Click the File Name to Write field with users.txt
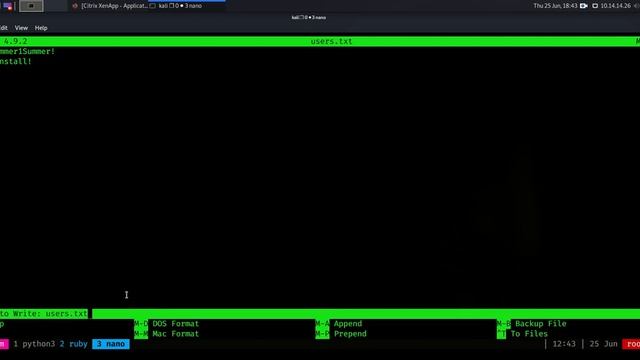 pos(320,313)
